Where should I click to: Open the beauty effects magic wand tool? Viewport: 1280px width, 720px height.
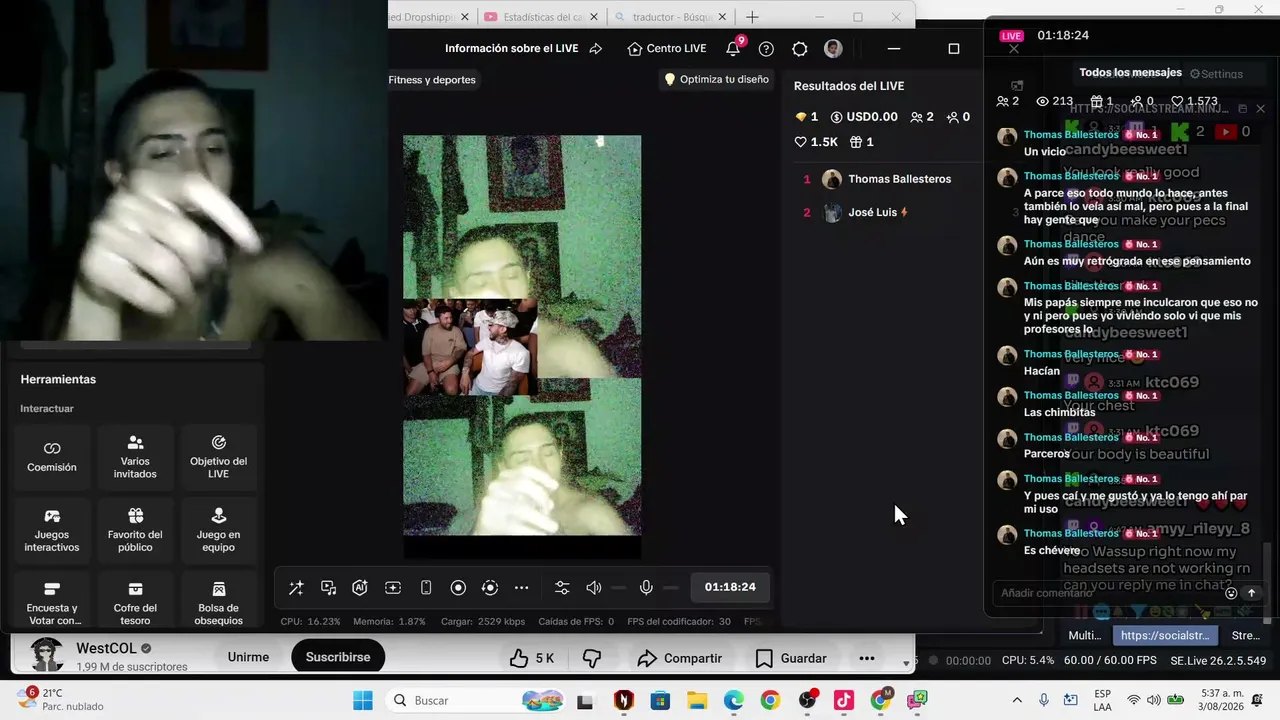click(296, 588)
